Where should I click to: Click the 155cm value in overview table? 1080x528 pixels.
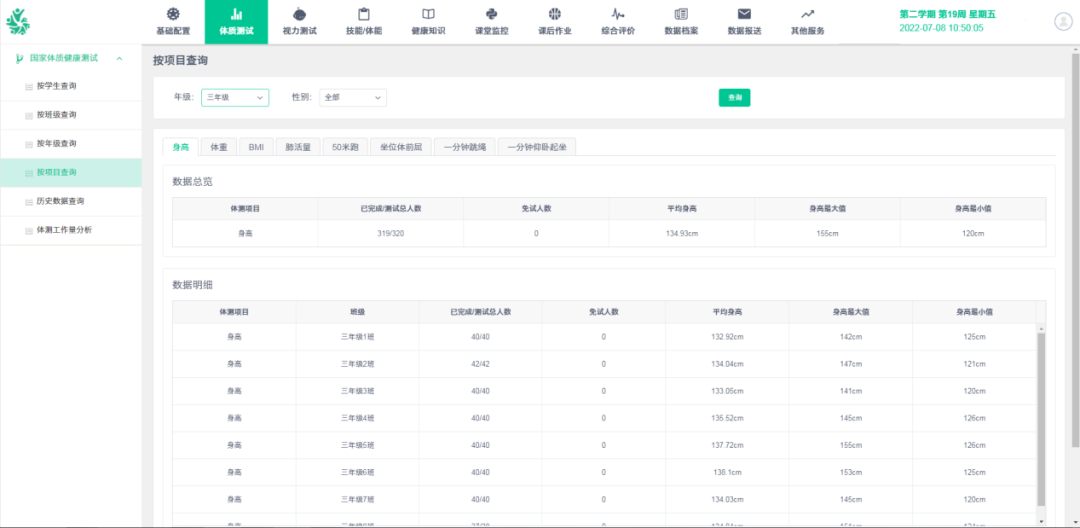tap(827, 234)
